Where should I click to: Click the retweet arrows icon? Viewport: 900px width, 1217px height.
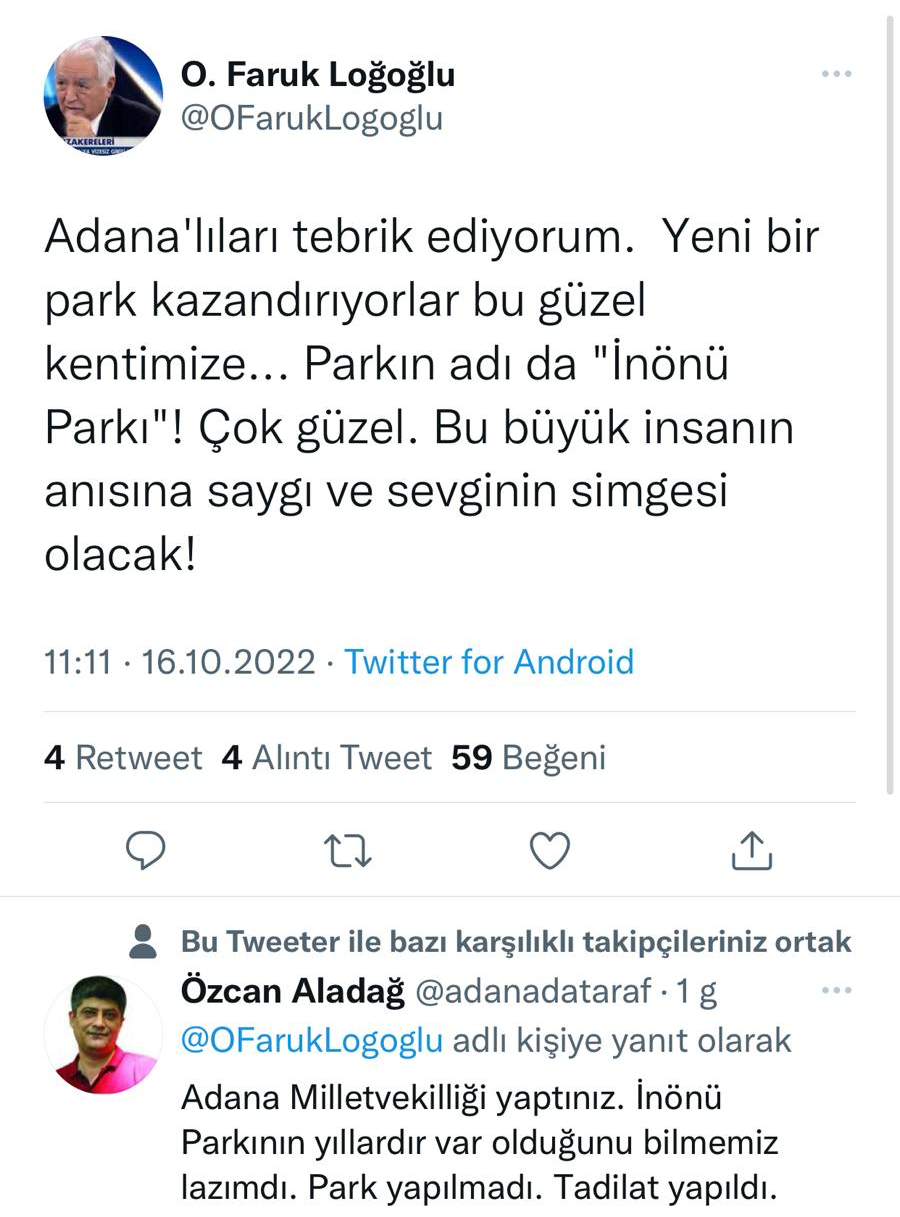coord(348,851)
